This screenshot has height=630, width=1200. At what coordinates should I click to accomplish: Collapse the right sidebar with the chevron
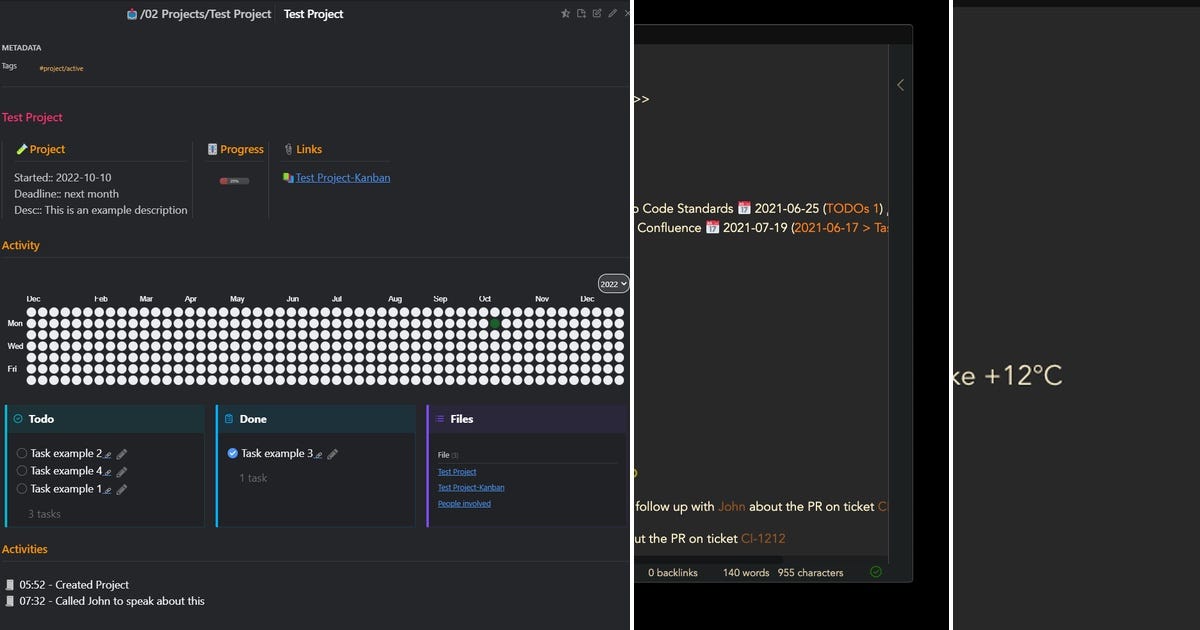pyautogui.click(x=900, y=85)
